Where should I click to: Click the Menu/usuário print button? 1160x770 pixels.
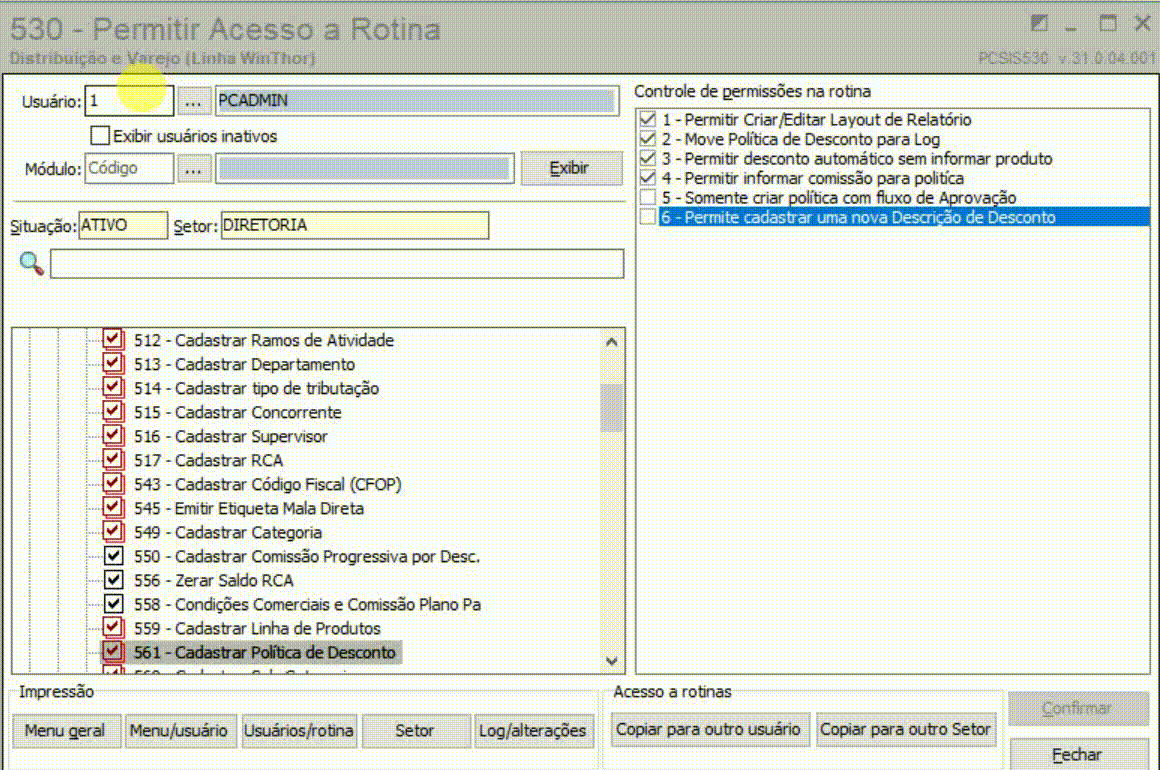click(179, 731)
